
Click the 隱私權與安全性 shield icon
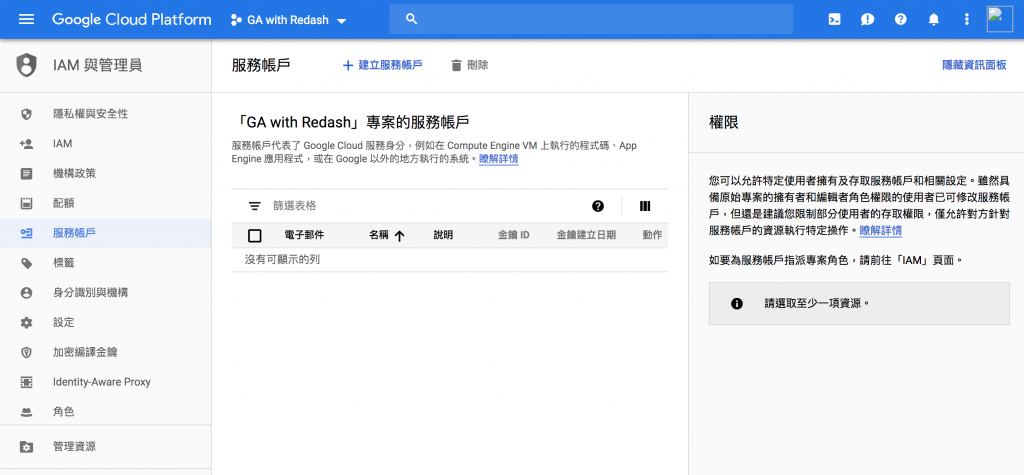pyautogui.click(x=26, y=114)
